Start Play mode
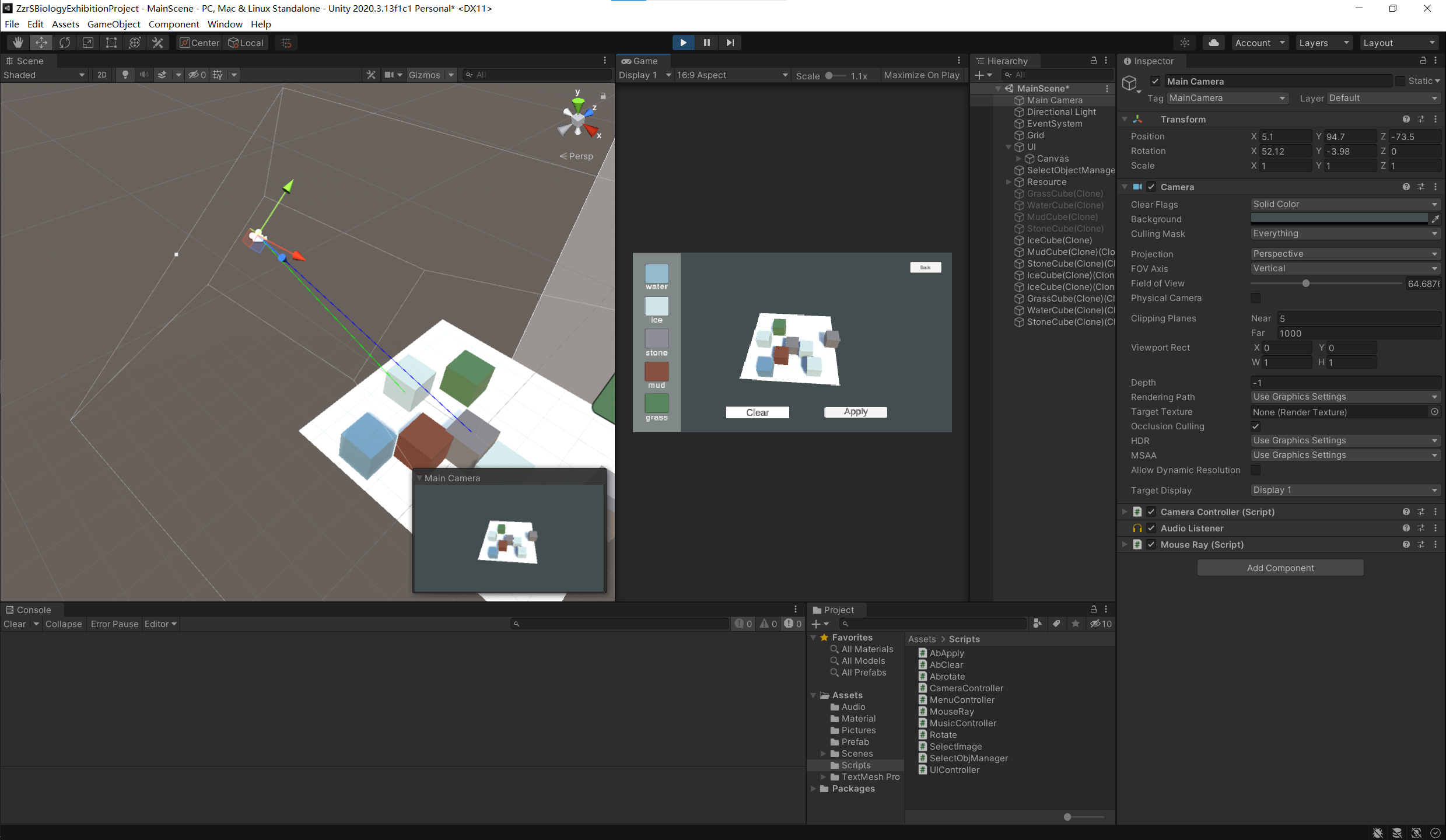1446x840 pixels. click(x=683, y=43)
